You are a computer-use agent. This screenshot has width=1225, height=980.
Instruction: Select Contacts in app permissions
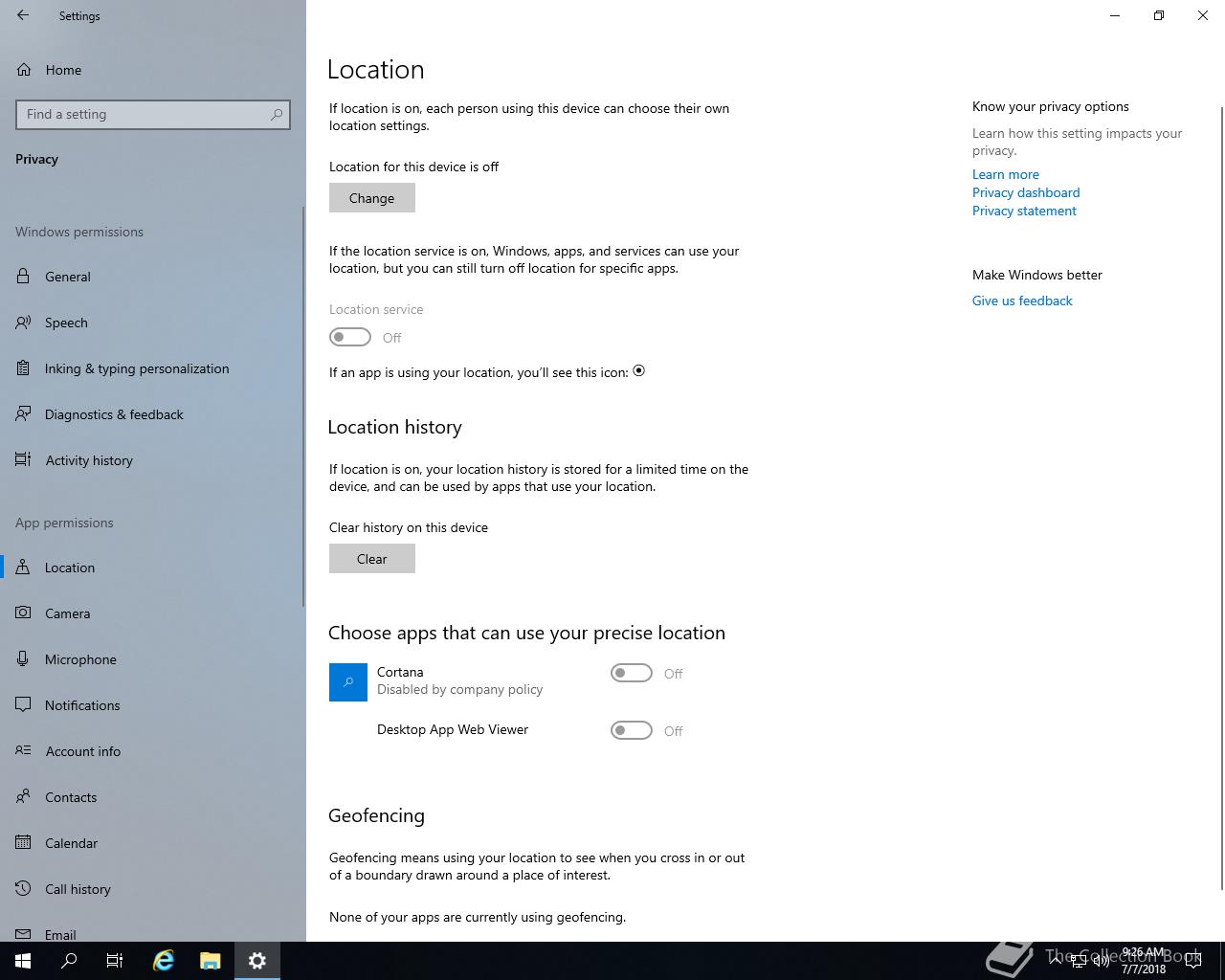[x=153, y=797]
